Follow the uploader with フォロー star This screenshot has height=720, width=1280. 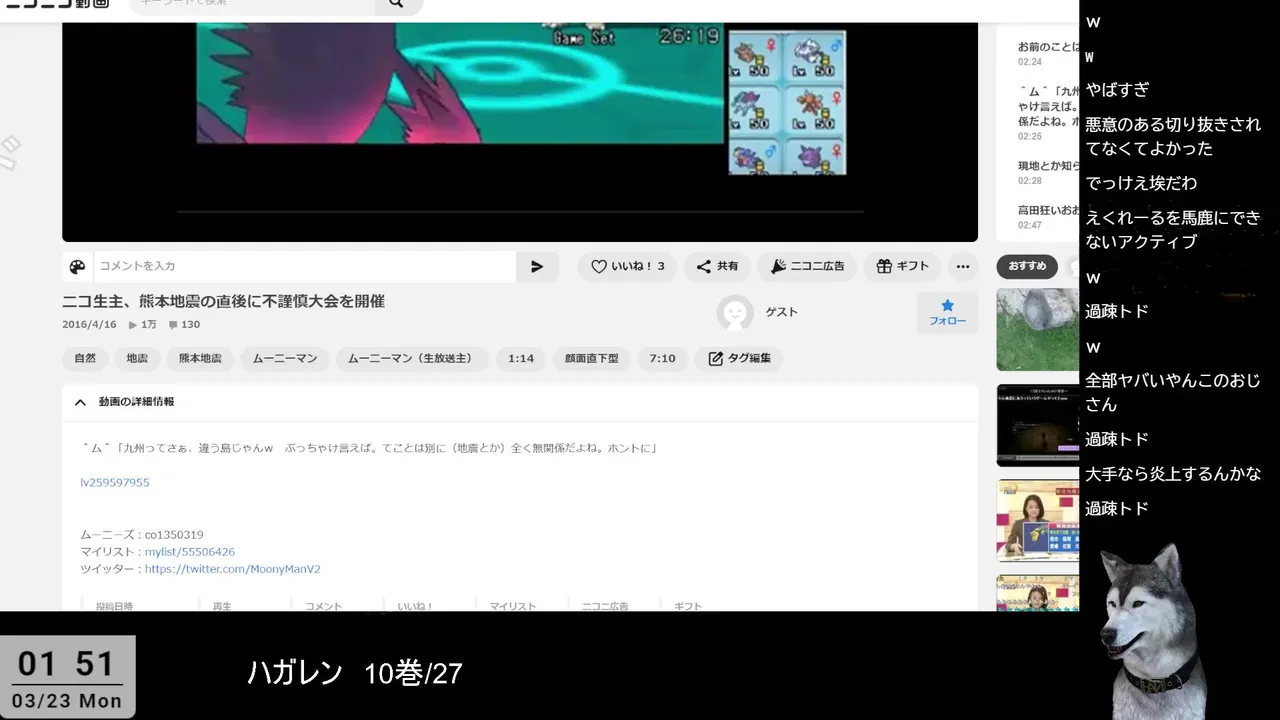pos(947,312)
